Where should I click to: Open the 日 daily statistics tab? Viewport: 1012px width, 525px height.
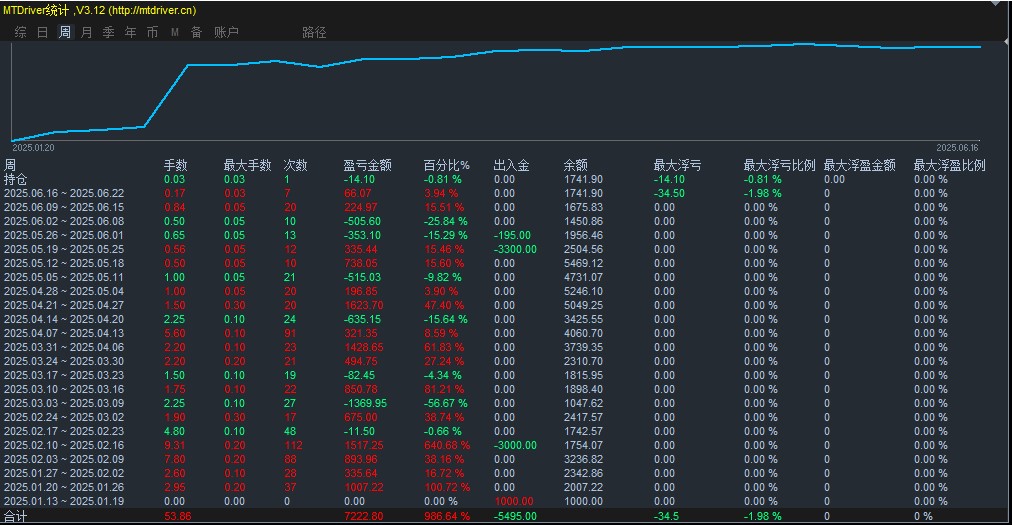point(43,32)
